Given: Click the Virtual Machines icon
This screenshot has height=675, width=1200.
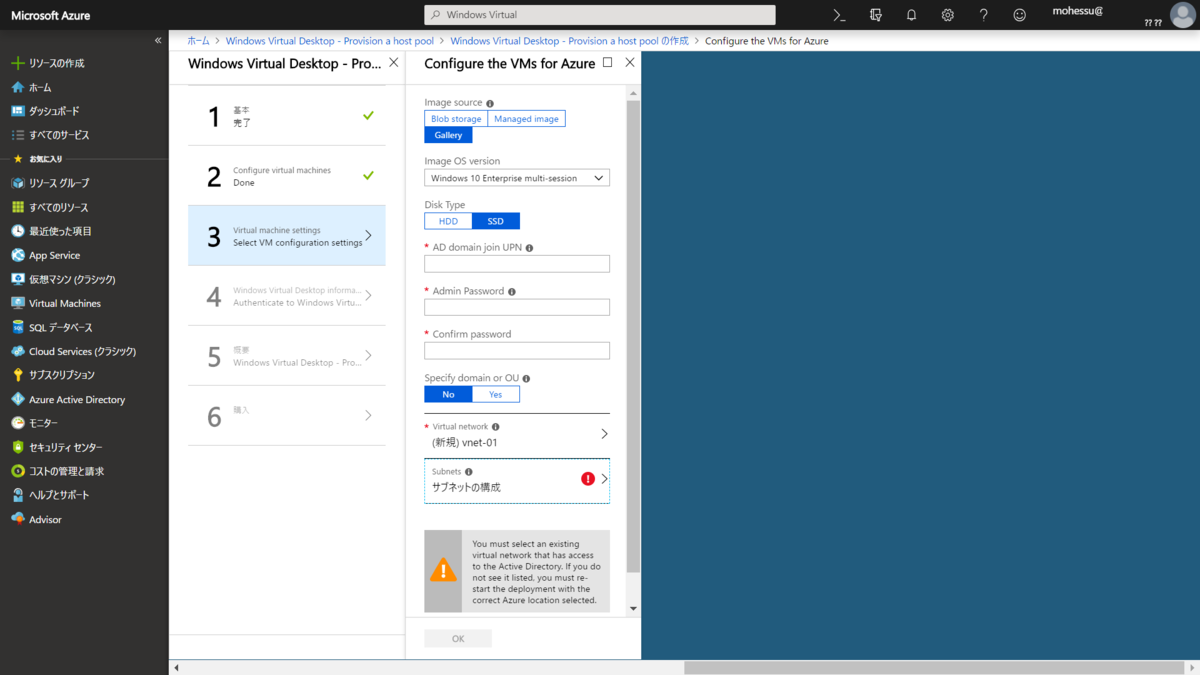Looking at the screenshot, I should [17, 303].
